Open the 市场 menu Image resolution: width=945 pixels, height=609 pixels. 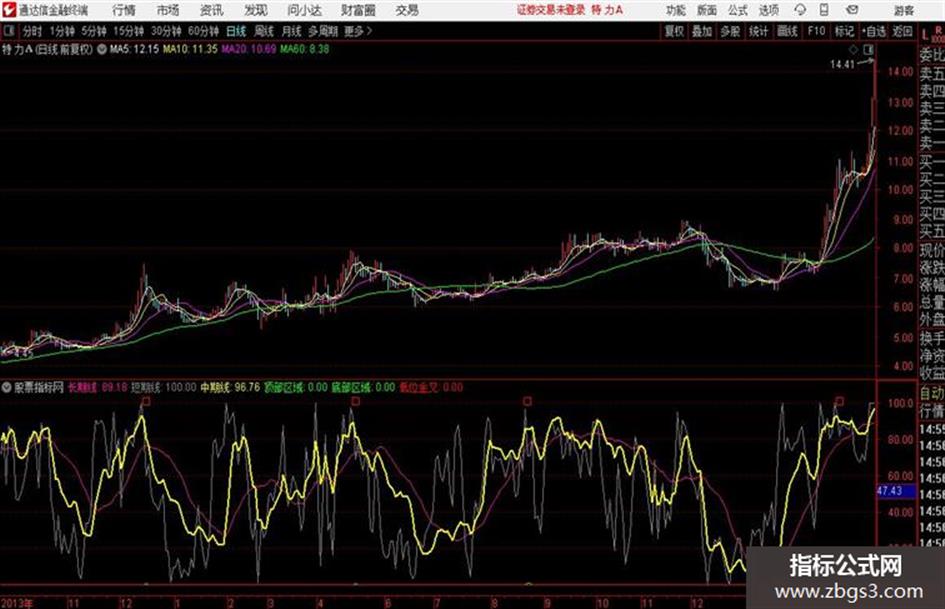pyautogui.click(x=168, y=10)
